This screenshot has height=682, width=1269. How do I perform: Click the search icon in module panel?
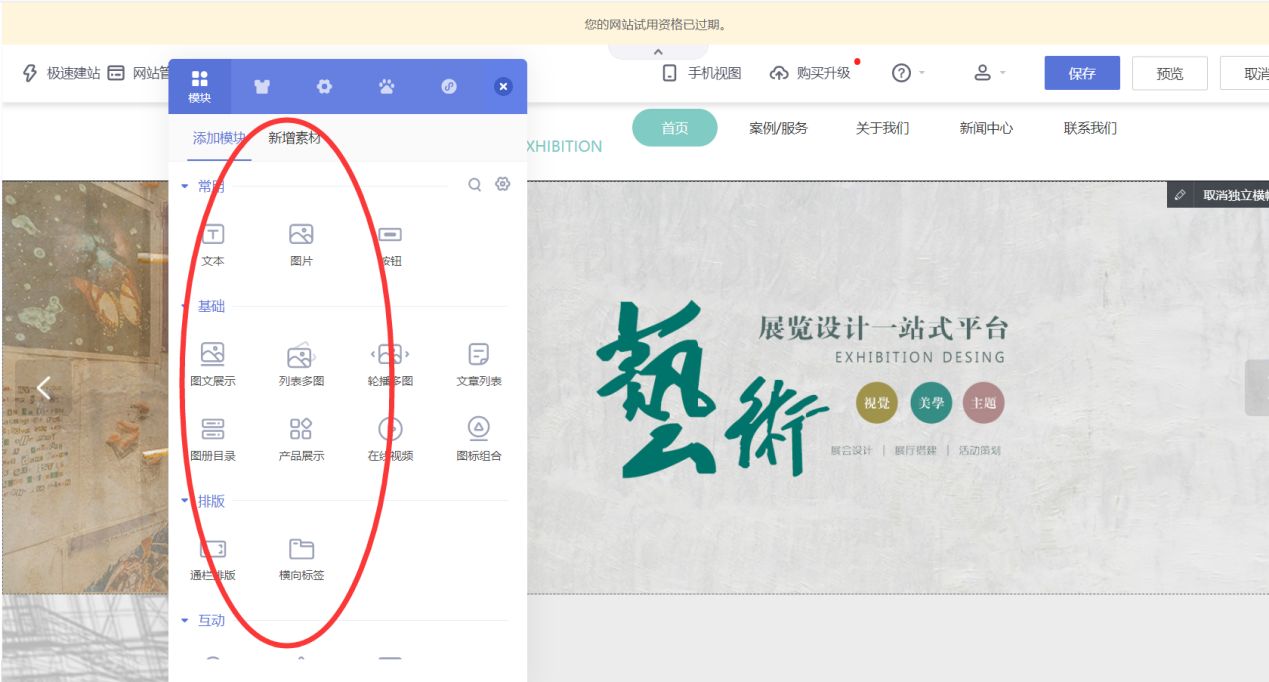click(475, 185)
